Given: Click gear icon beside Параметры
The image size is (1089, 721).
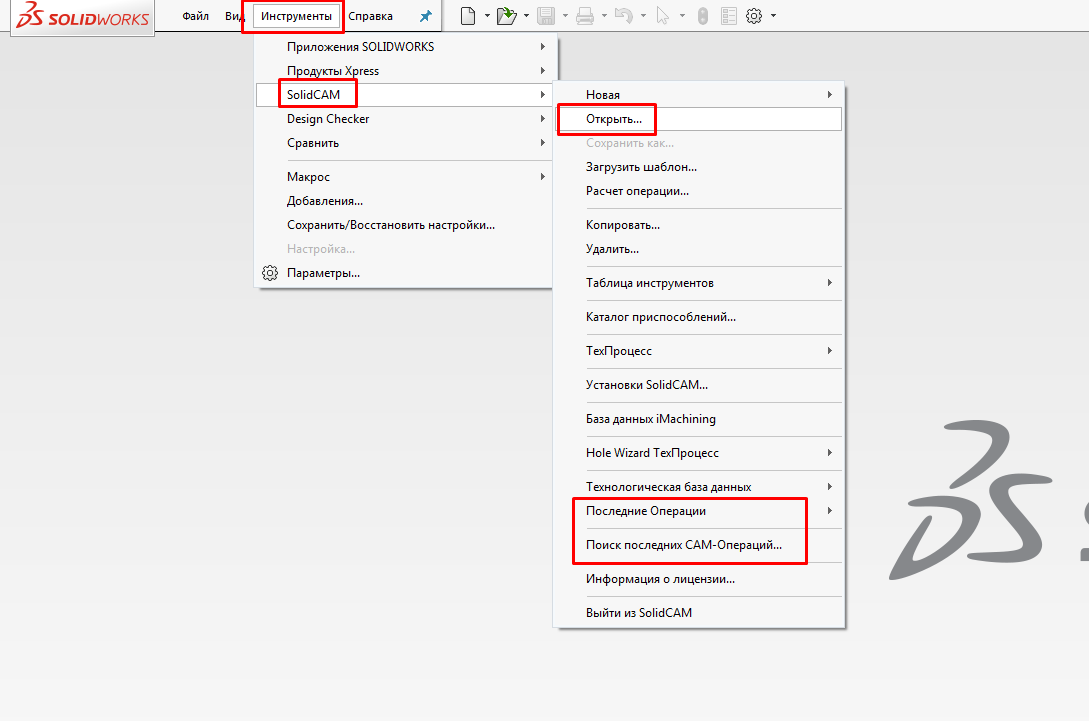Looking at the screenshot, I should (270, 273).
